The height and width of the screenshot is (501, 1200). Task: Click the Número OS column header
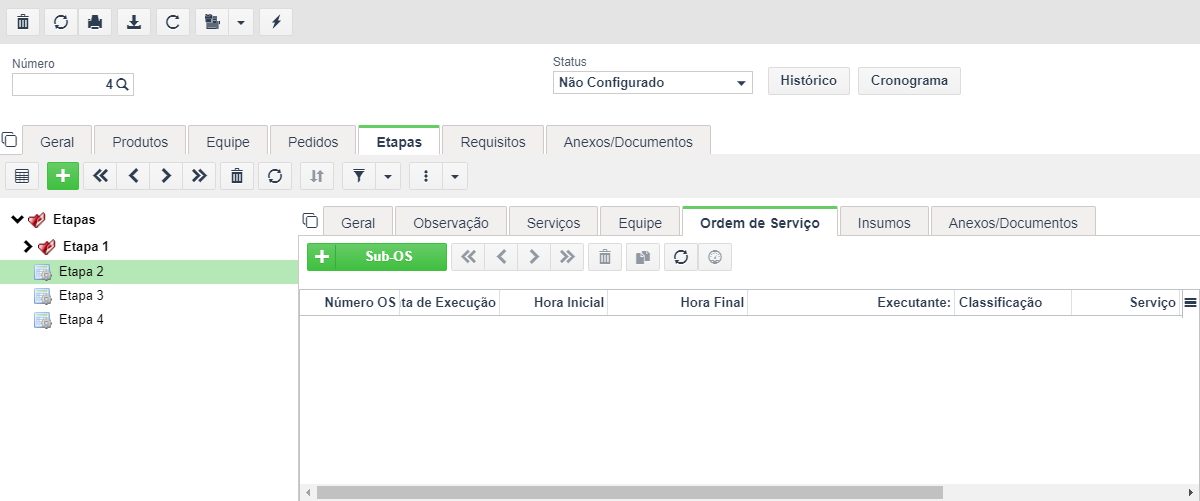(x=349, y=302)
